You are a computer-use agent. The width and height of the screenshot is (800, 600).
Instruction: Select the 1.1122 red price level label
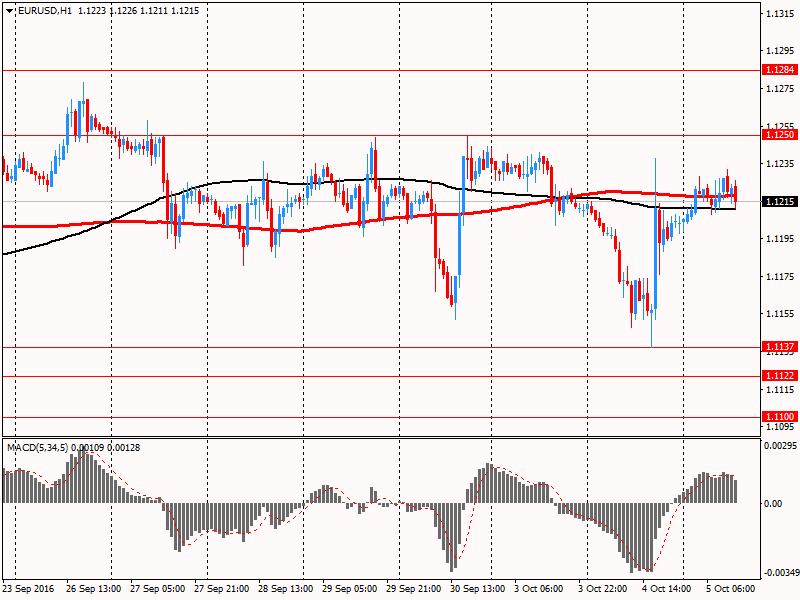780,376
